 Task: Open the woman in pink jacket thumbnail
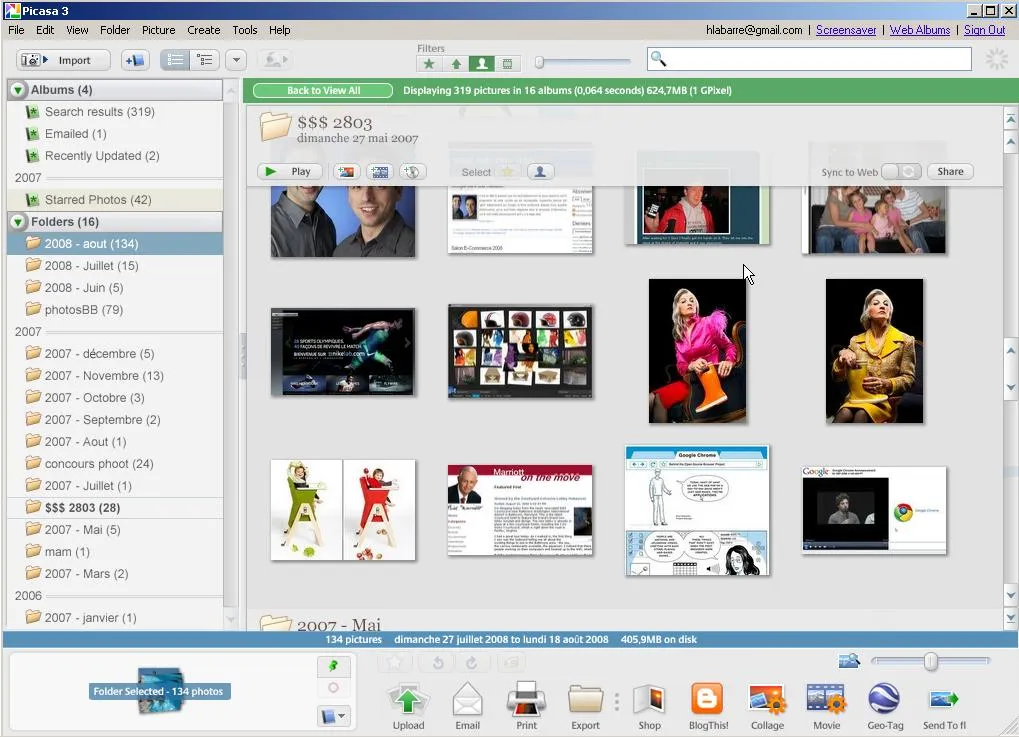[x=697, y=351]
